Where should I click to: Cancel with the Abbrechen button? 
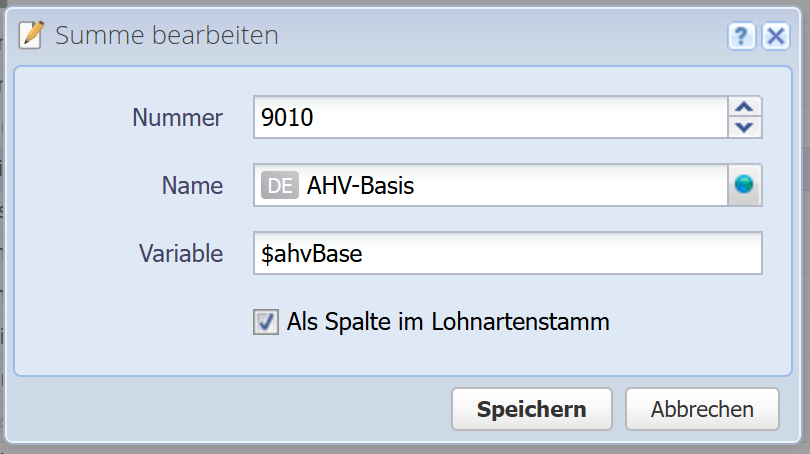click(702, 409)
